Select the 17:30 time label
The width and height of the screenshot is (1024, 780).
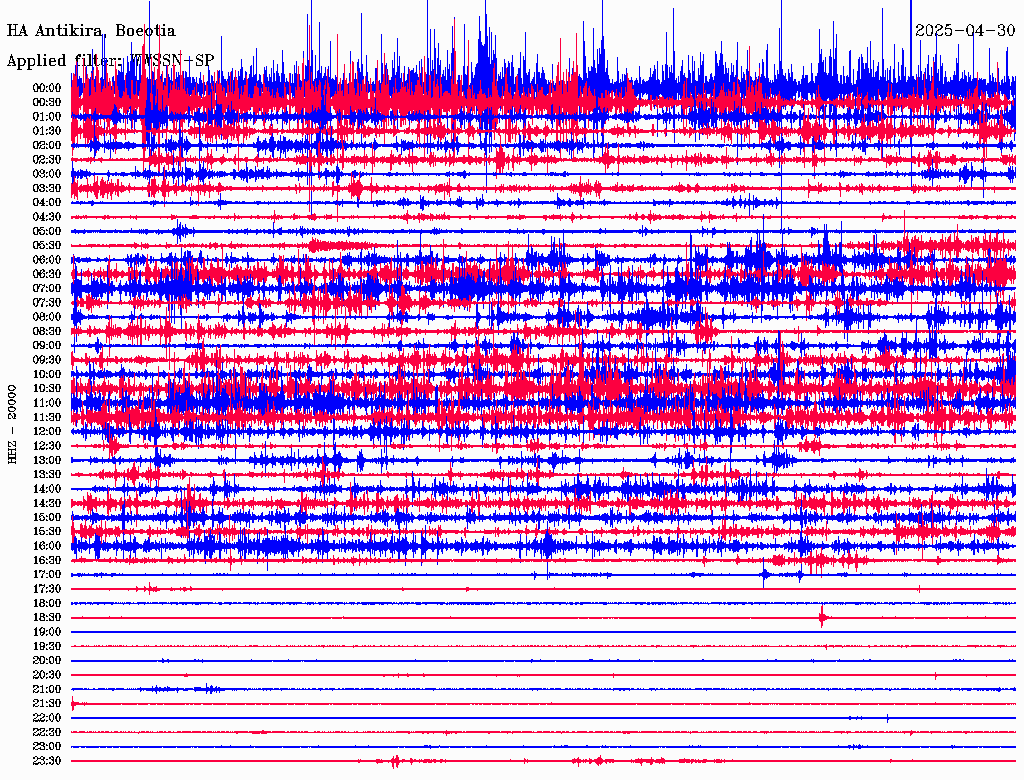coord(47,589)
